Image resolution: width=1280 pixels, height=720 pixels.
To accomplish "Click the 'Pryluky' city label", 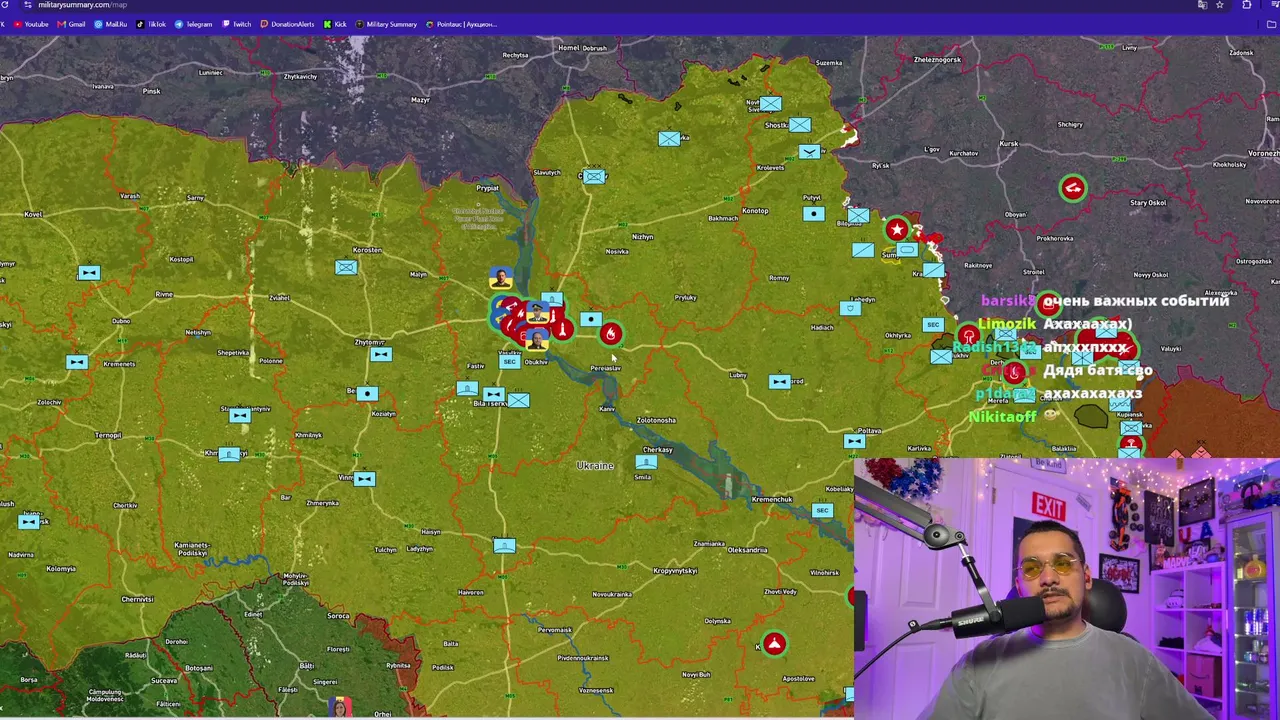I will (x=685, y=297).
